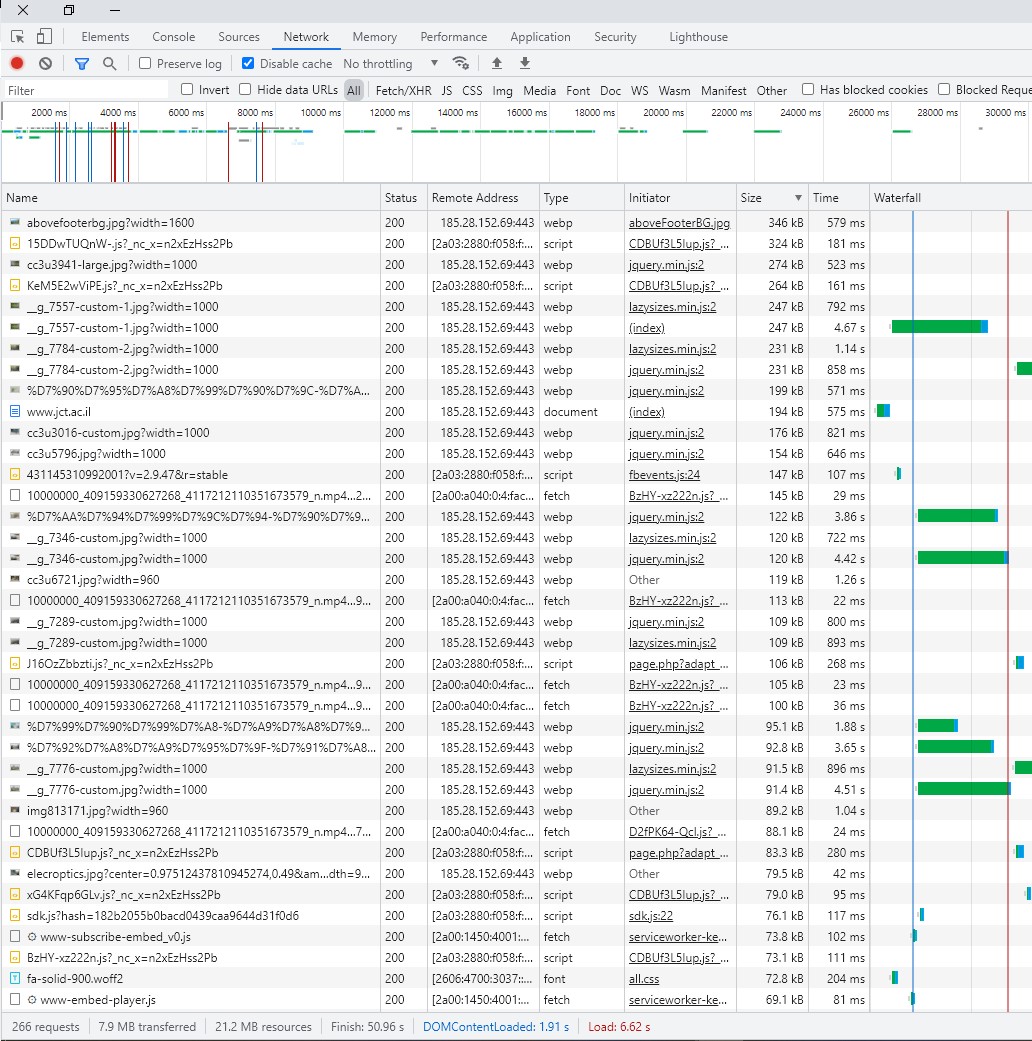
Task: Click the script icon beside 15DDwTUQnW-.js row
Action: tap(15, 244)
